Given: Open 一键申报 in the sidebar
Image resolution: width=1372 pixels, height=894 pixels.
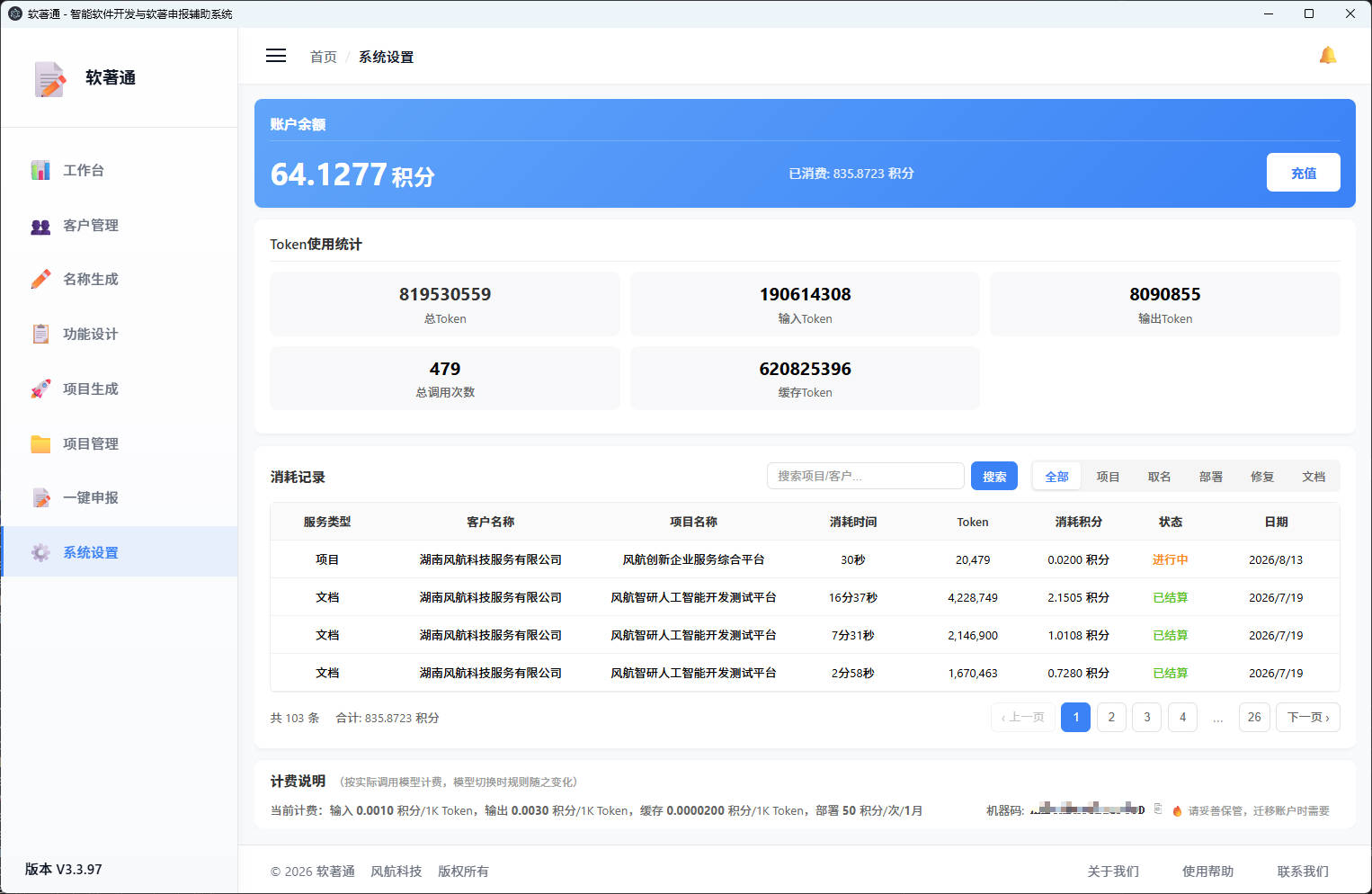Looking at the screenshot, I should coord(119,497).
